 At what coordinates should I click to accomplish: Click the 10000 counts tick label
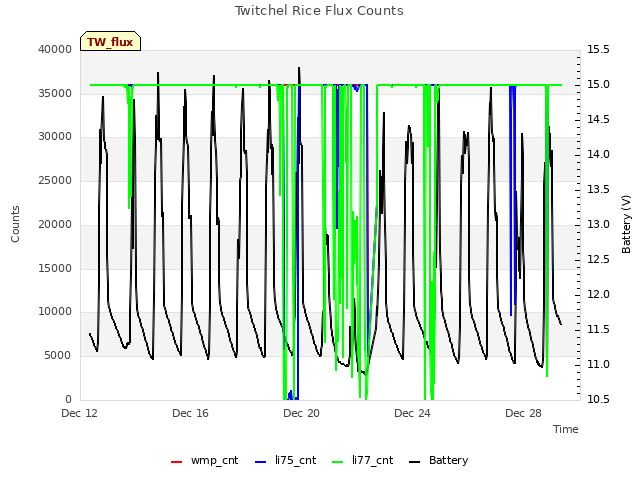(55, 311)
